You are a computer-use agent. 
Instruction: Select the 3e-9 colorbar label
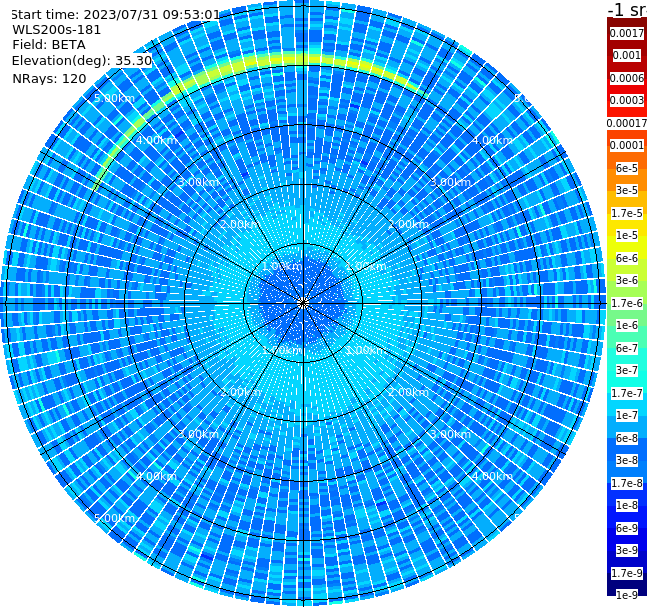627,550
